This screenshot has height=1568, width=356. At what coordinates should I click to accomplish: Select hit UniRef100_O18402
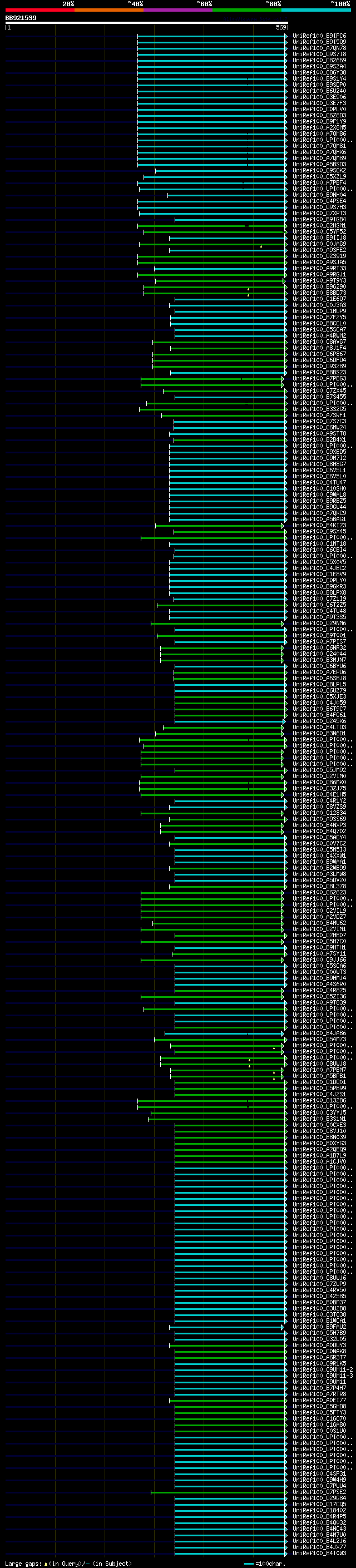click(x=319, y=1511)
